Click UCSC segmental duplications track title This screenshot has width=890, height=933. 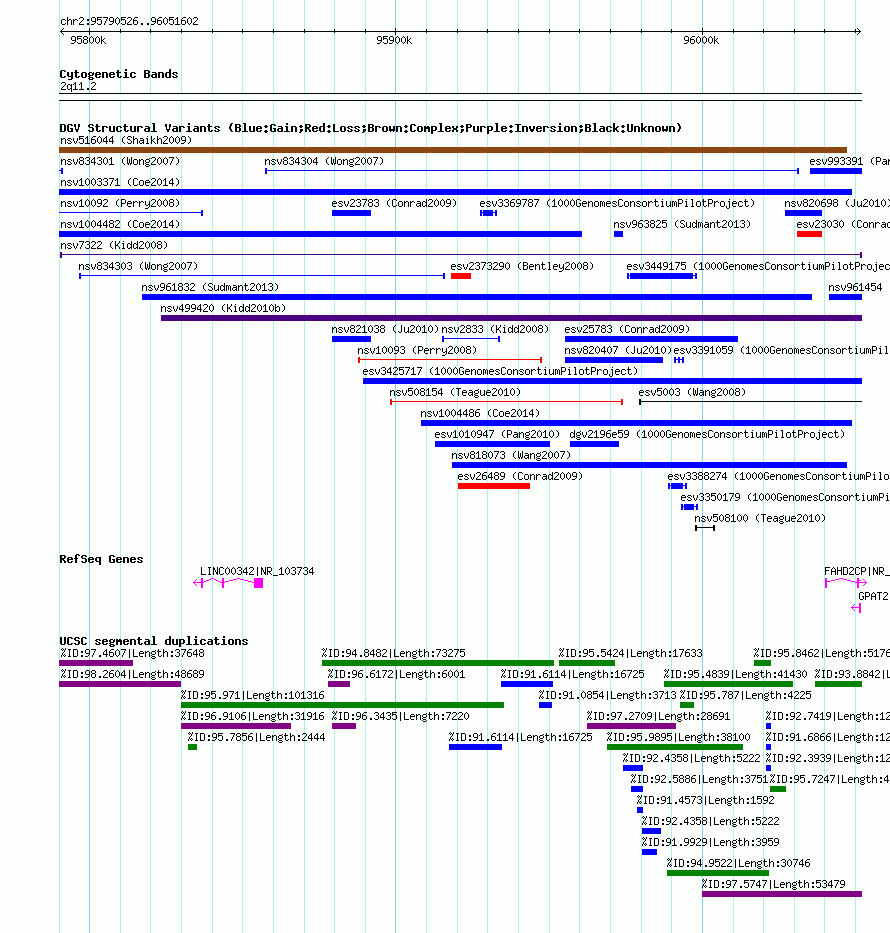coord(153,641)
